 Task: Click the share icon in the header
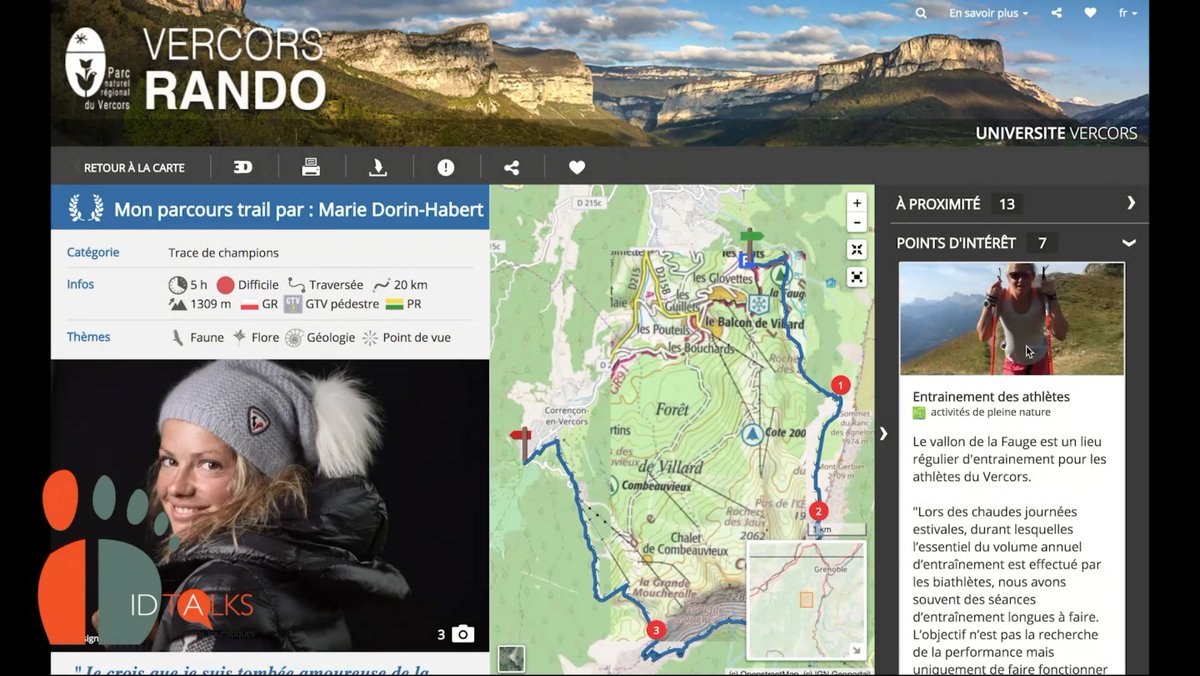coord(1057,13)
